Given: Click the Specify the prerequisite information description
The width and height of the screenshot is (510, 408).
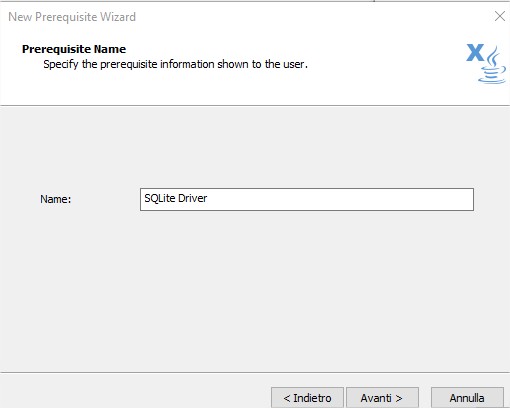Looking at the screenshot, I should coord(175,64).
